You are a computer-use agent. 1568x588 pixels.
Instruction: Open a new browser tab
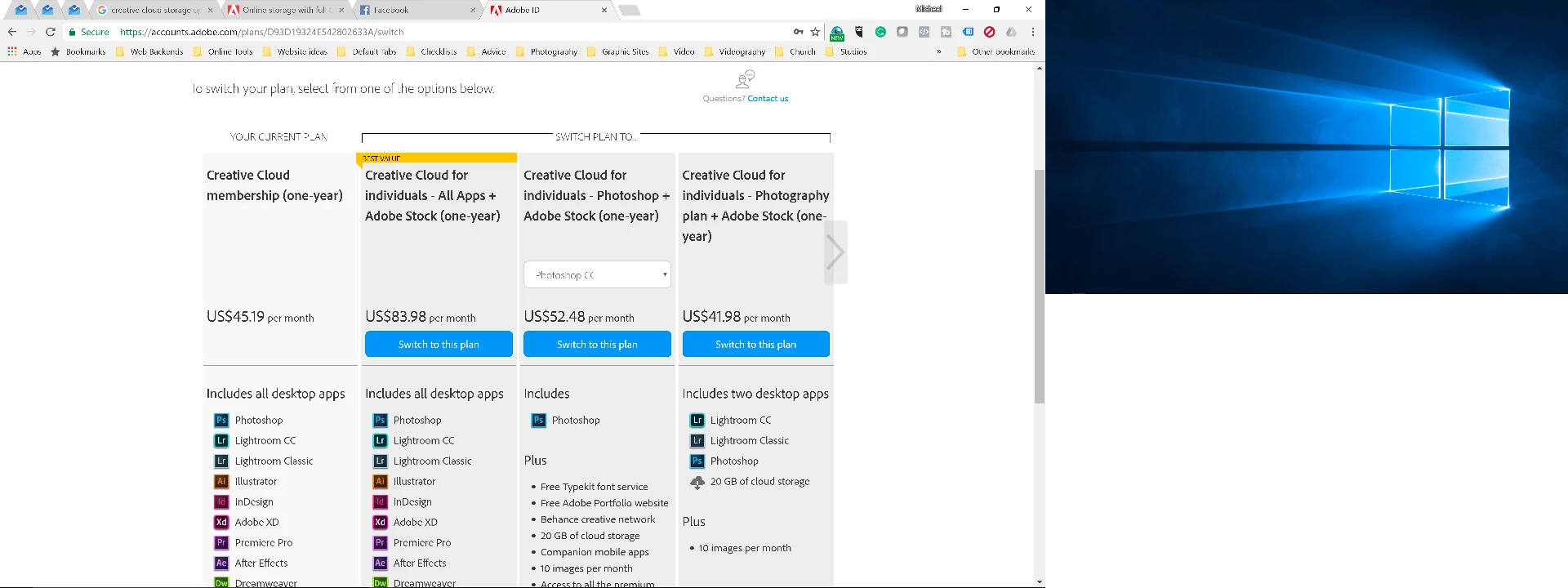click(x=629, y=10)
